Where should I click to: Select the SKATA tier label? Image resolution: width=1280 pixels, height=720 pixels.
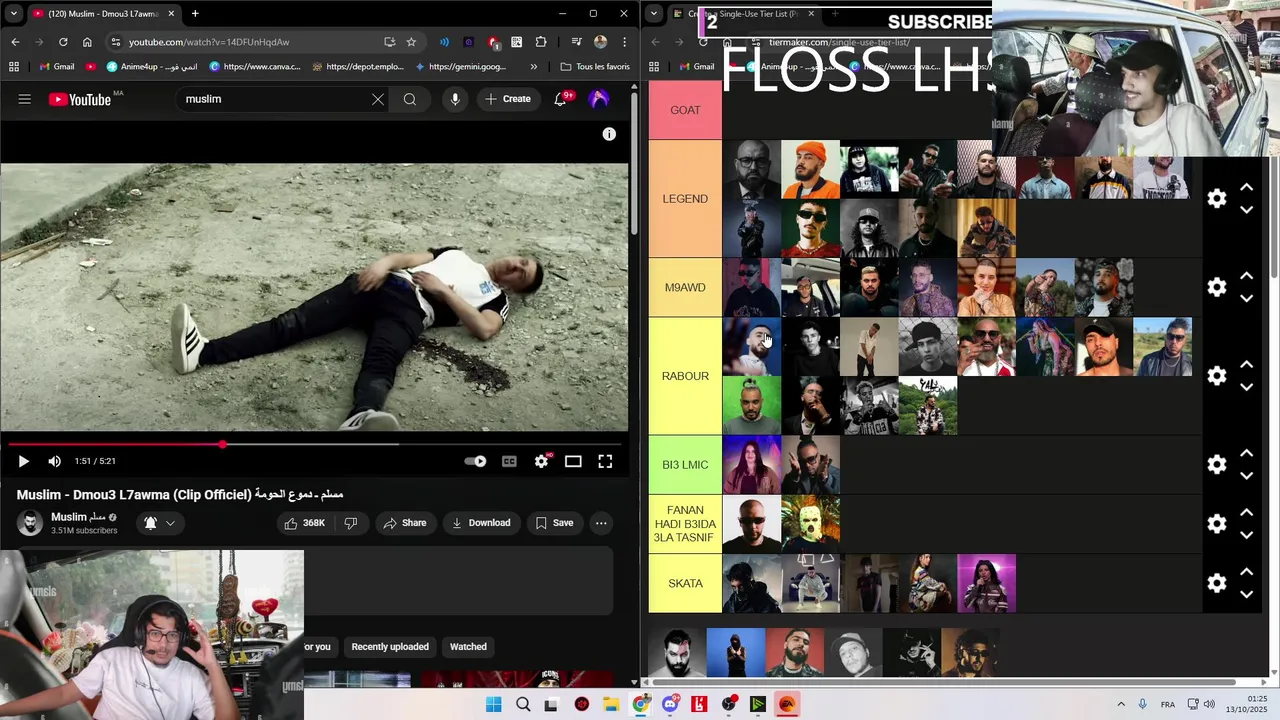coord(685,583)
